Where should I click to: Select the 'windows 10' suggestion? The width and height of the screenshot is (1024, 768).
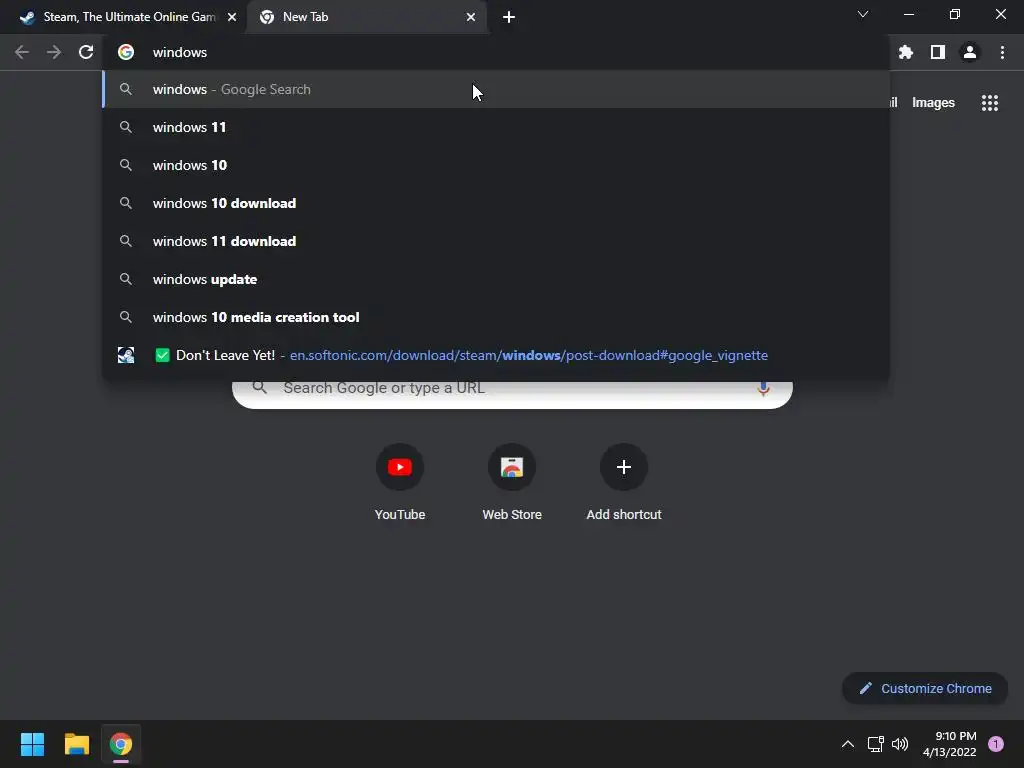(x=496, y=165)
